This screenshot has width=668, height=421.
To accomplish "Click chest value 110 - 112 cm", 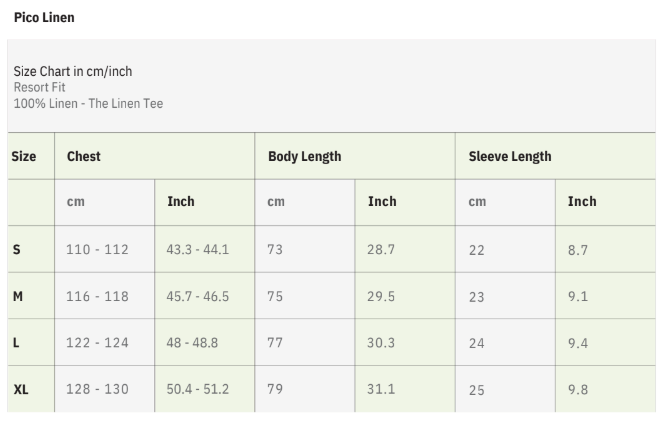I will pyautogui.click(x=97, y=249).
